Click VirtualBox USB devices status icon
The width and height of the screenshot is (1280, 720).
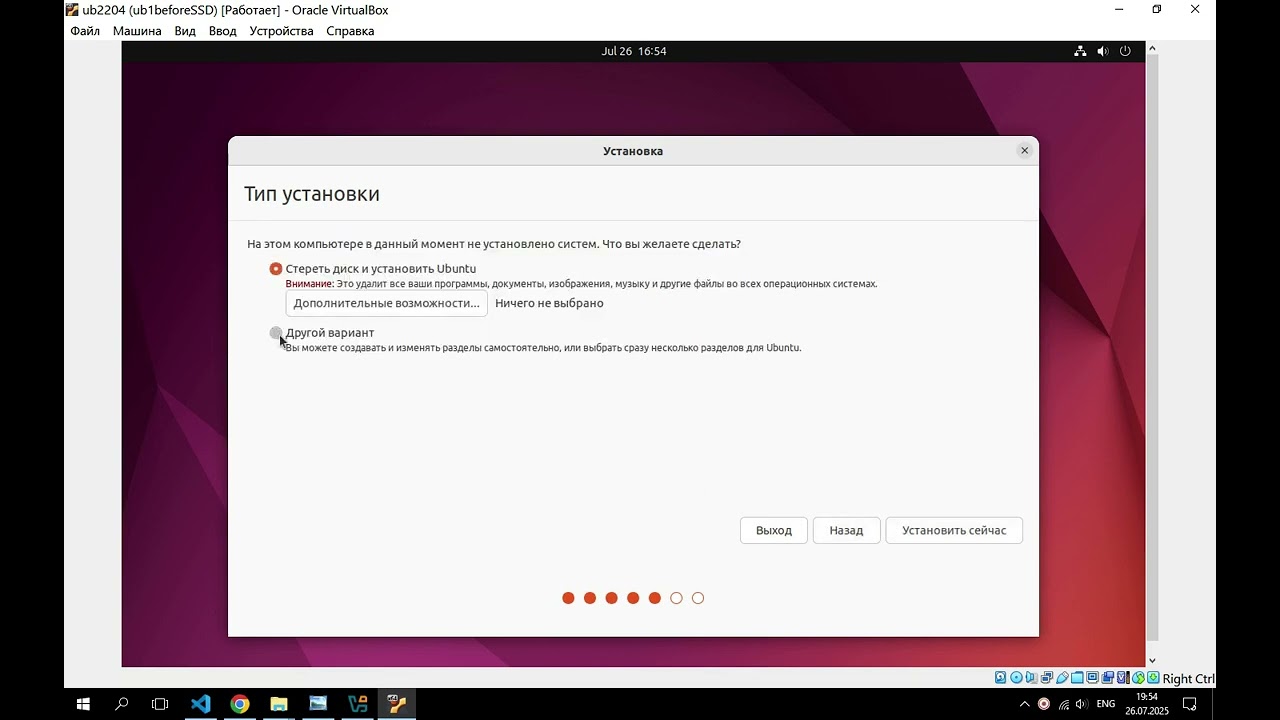coord(1062,678)
